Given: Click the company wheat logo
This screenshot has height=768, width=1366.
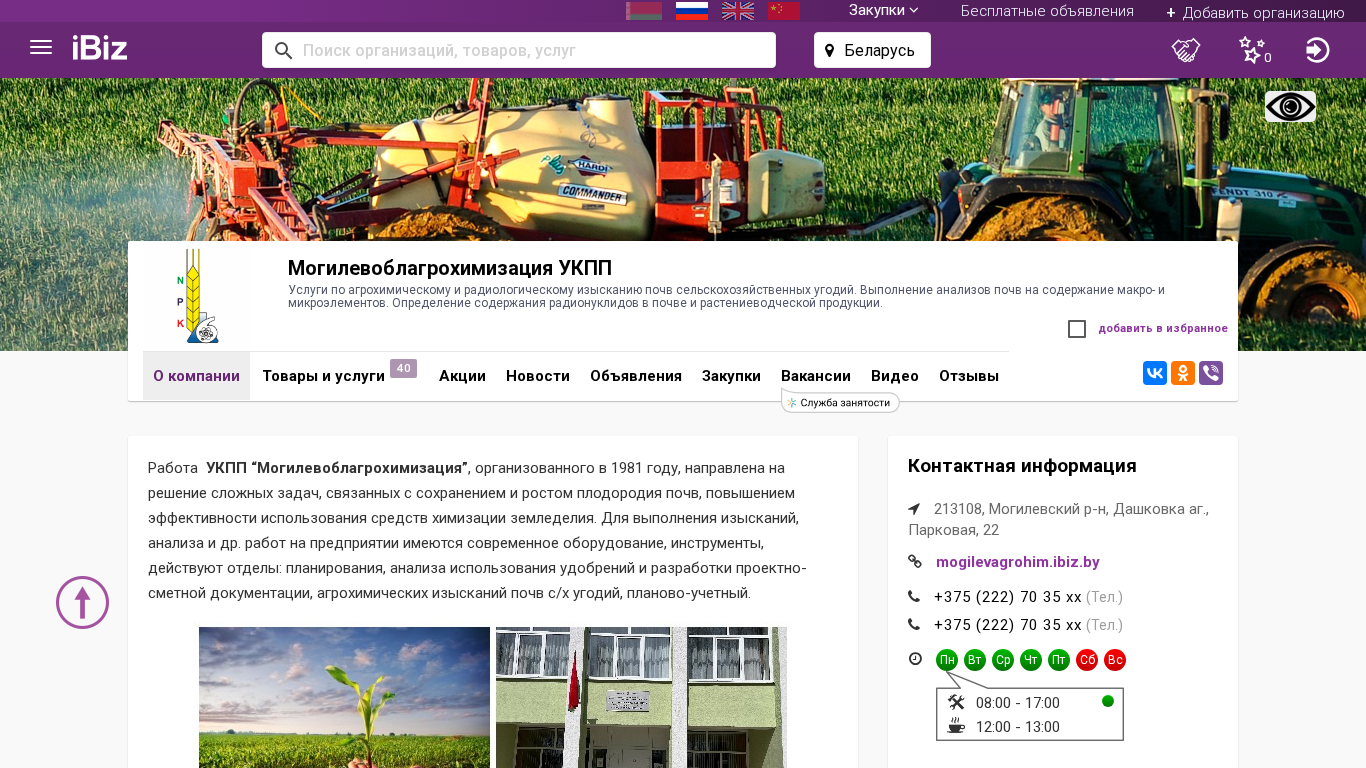Looking at the screenshot, I should pyautogui.click(x=197, y=296).
